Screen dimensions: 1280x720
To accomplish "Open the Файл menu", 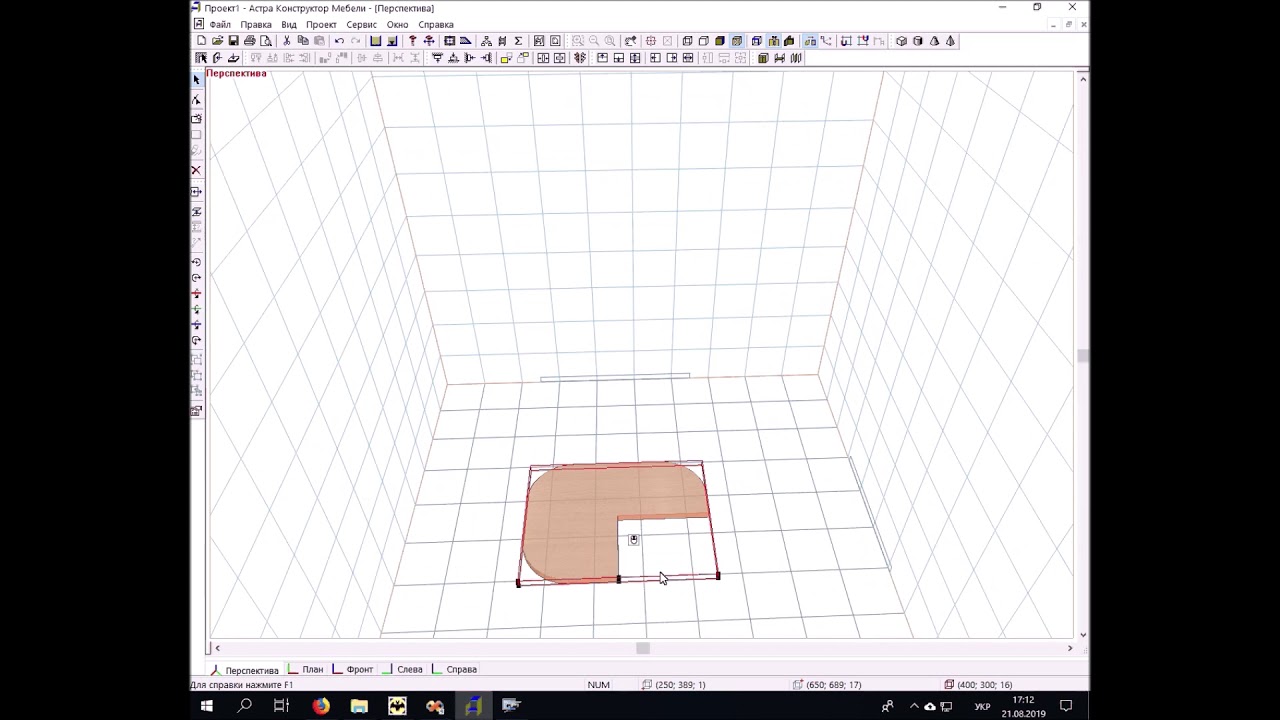I will pyautogui.click(x=220, y=24).
